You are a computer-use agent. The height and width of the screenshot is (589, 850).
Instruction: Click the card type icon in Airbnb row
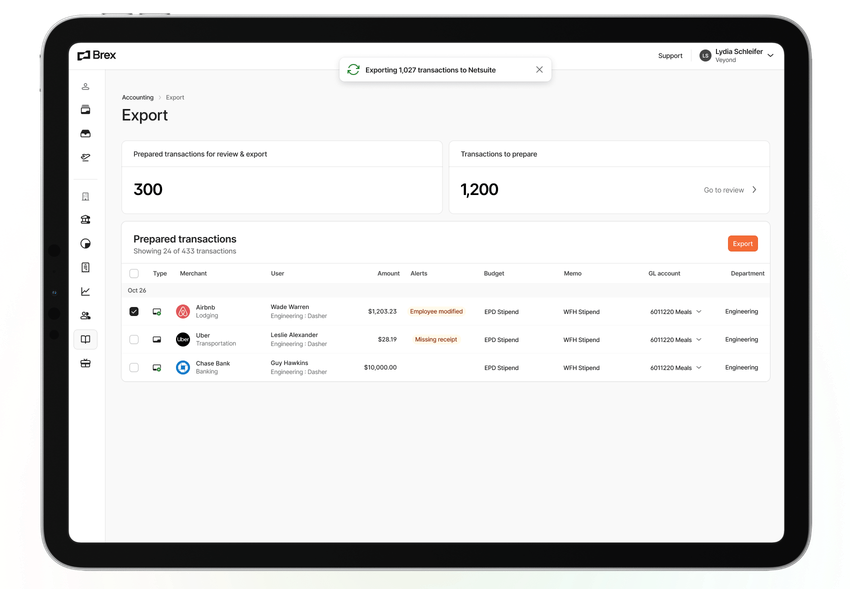click(157, 312)
